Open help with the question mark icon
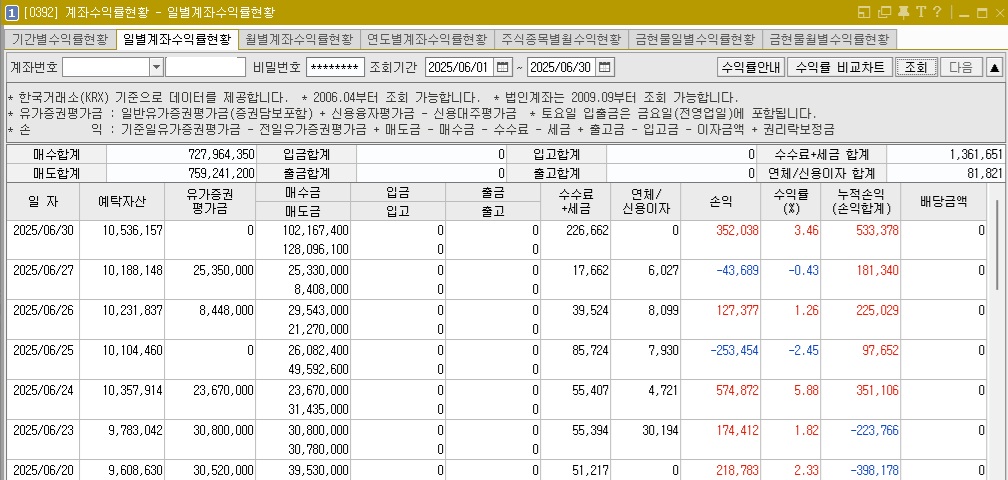Image resolution: width=1008 pixels, height=480 pixels. point(937,12)
